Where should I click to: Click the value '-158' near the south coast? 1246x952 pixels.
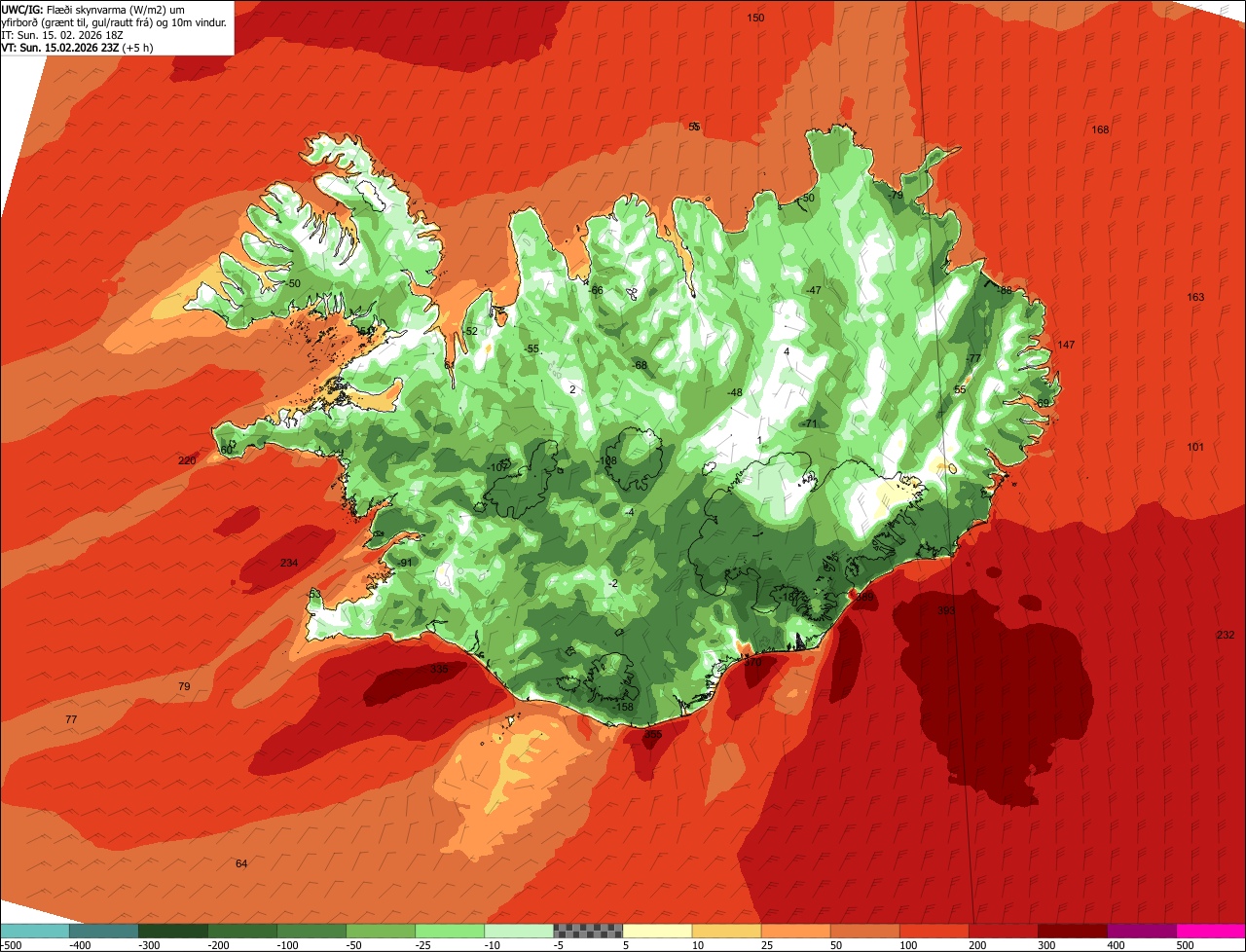coord(624,707)
